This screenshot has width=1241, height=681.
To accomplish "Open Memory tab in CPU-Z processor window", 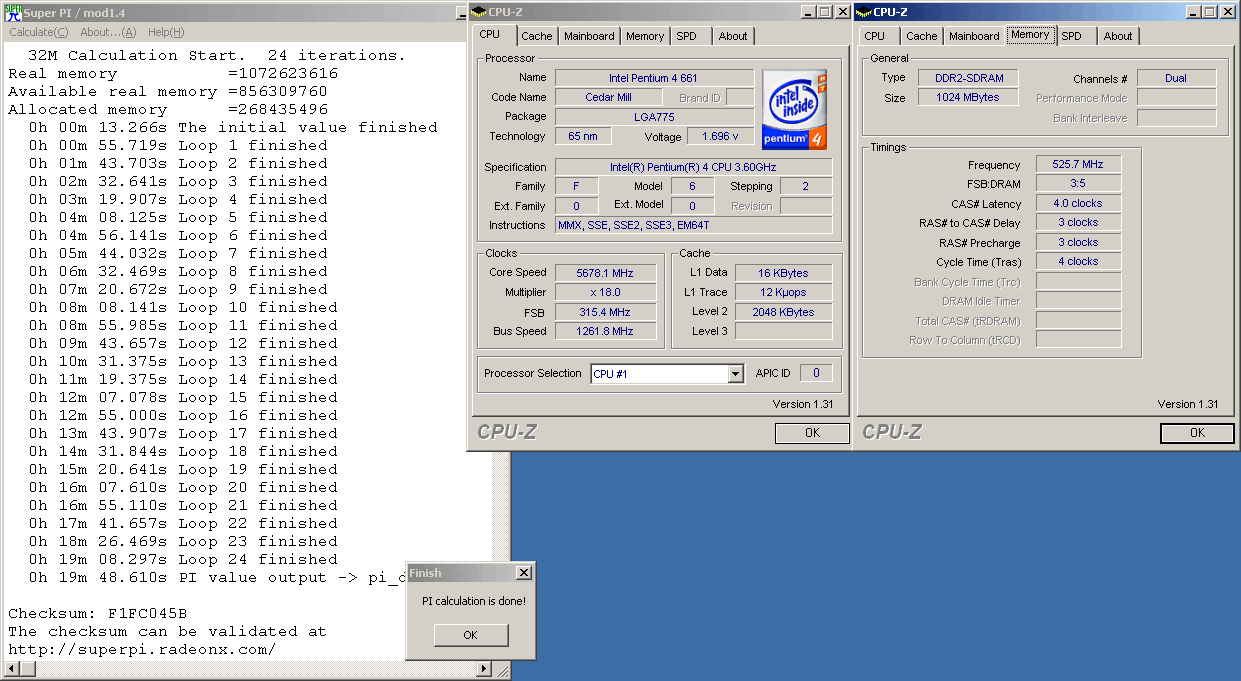I will tap(645, 36).
